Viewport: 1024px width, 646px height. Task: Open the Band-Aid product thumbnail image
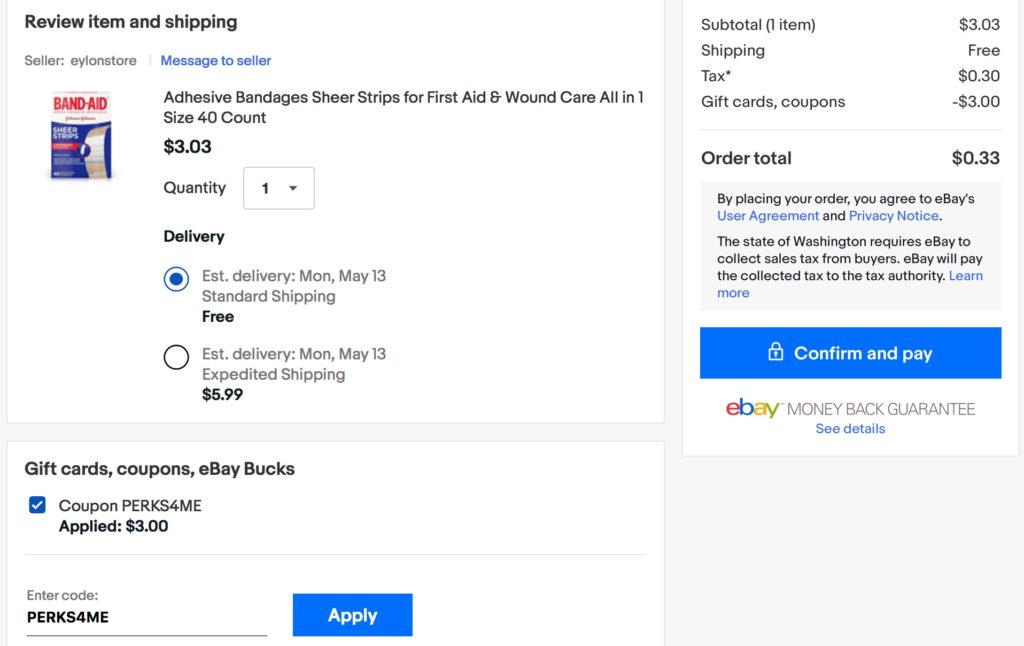[x=81, y=135]
